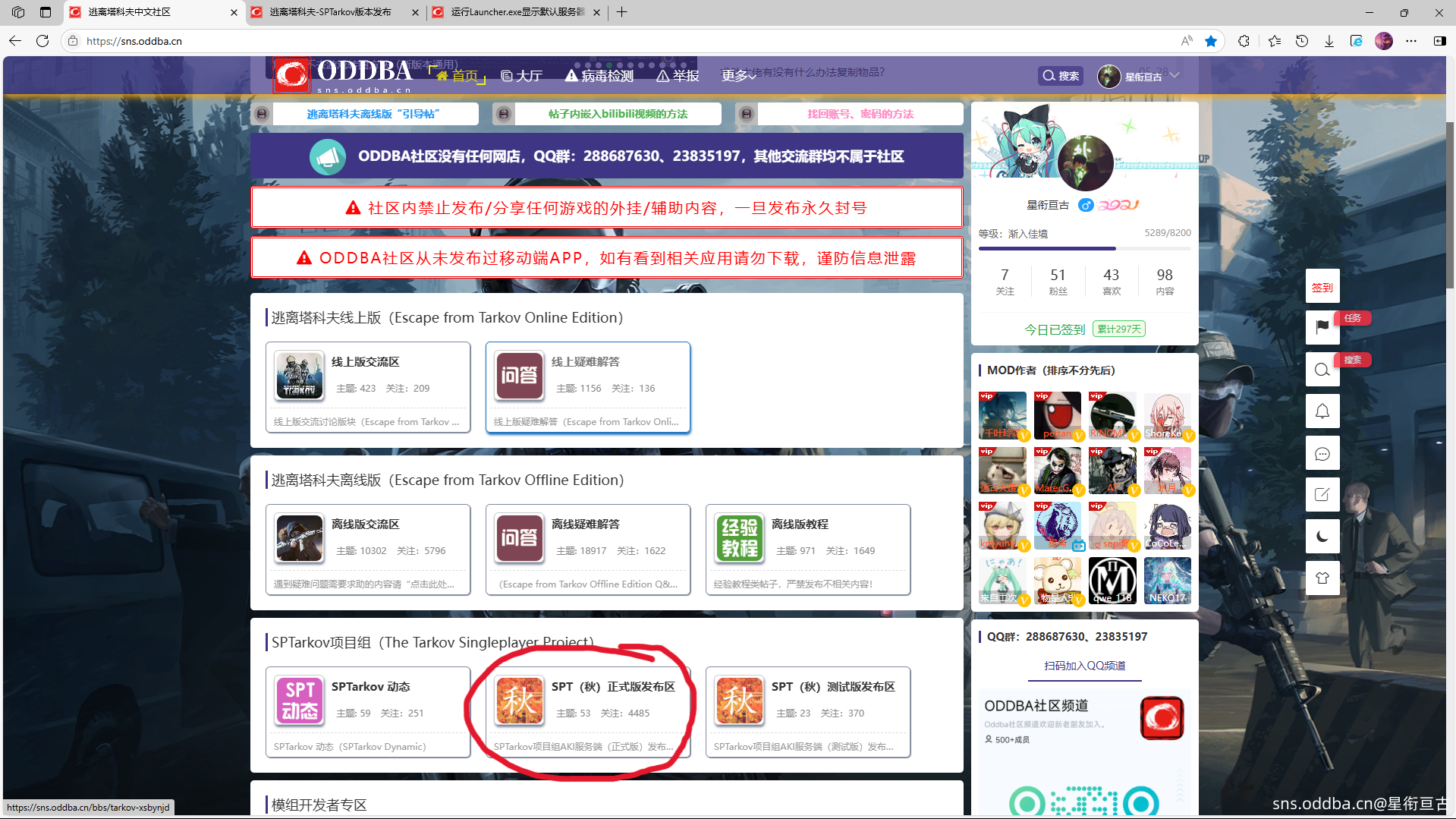Viewport: 1456px width, 819px height.
Task: Click the user profile avatar in sidebar card
Action: [x=1085, y=163]
